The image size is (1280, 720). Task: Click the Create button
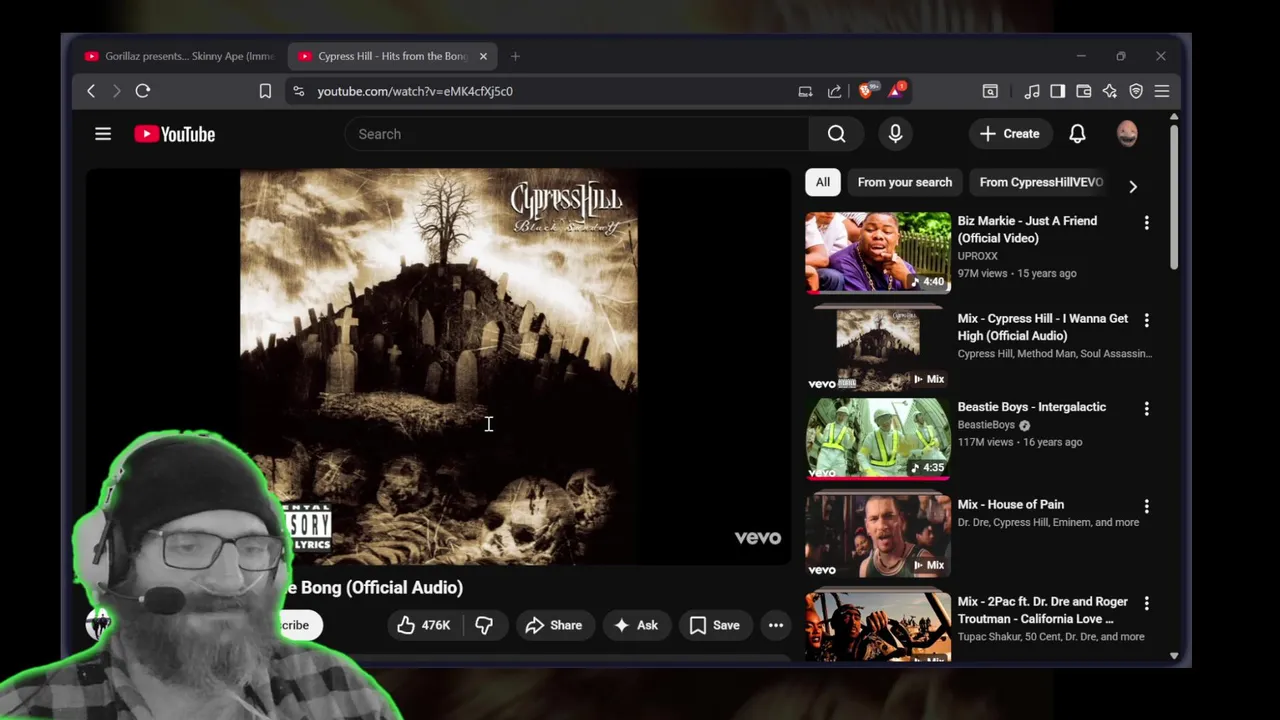[1010, 133]
